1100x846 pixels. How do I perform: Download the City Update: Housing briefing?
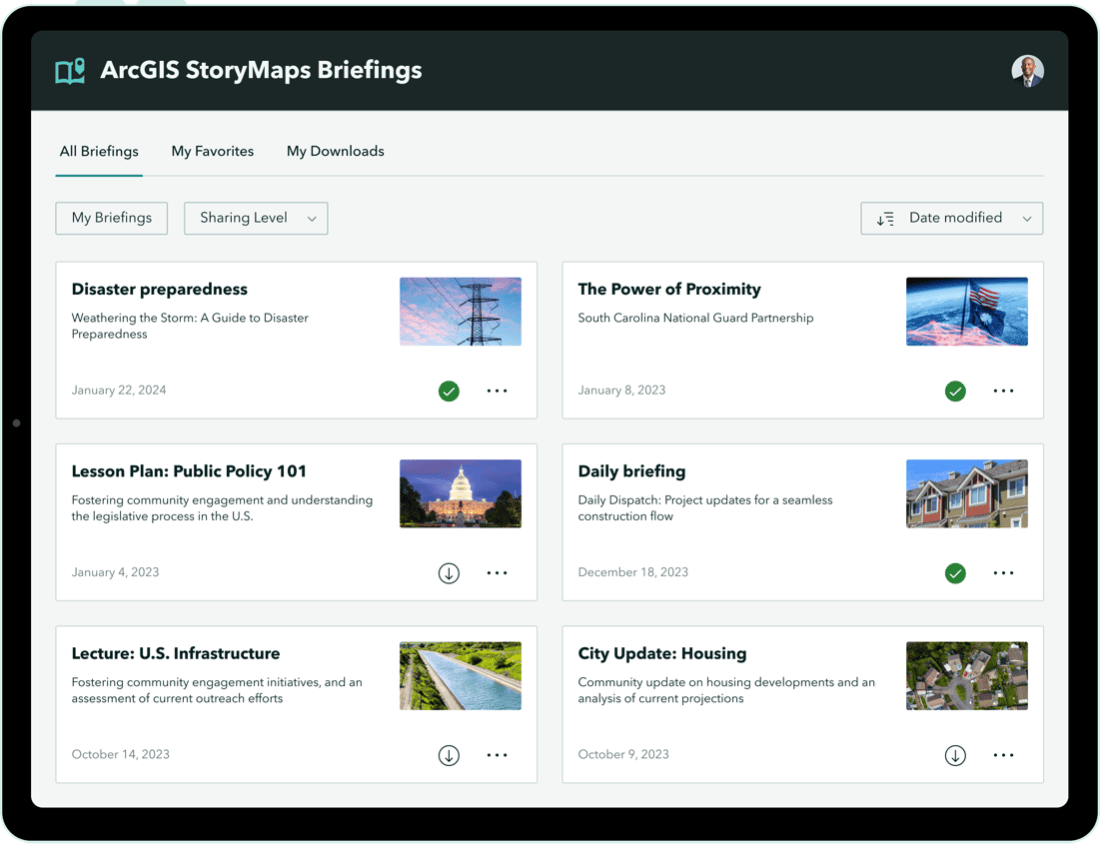click(x=955, y=755)
